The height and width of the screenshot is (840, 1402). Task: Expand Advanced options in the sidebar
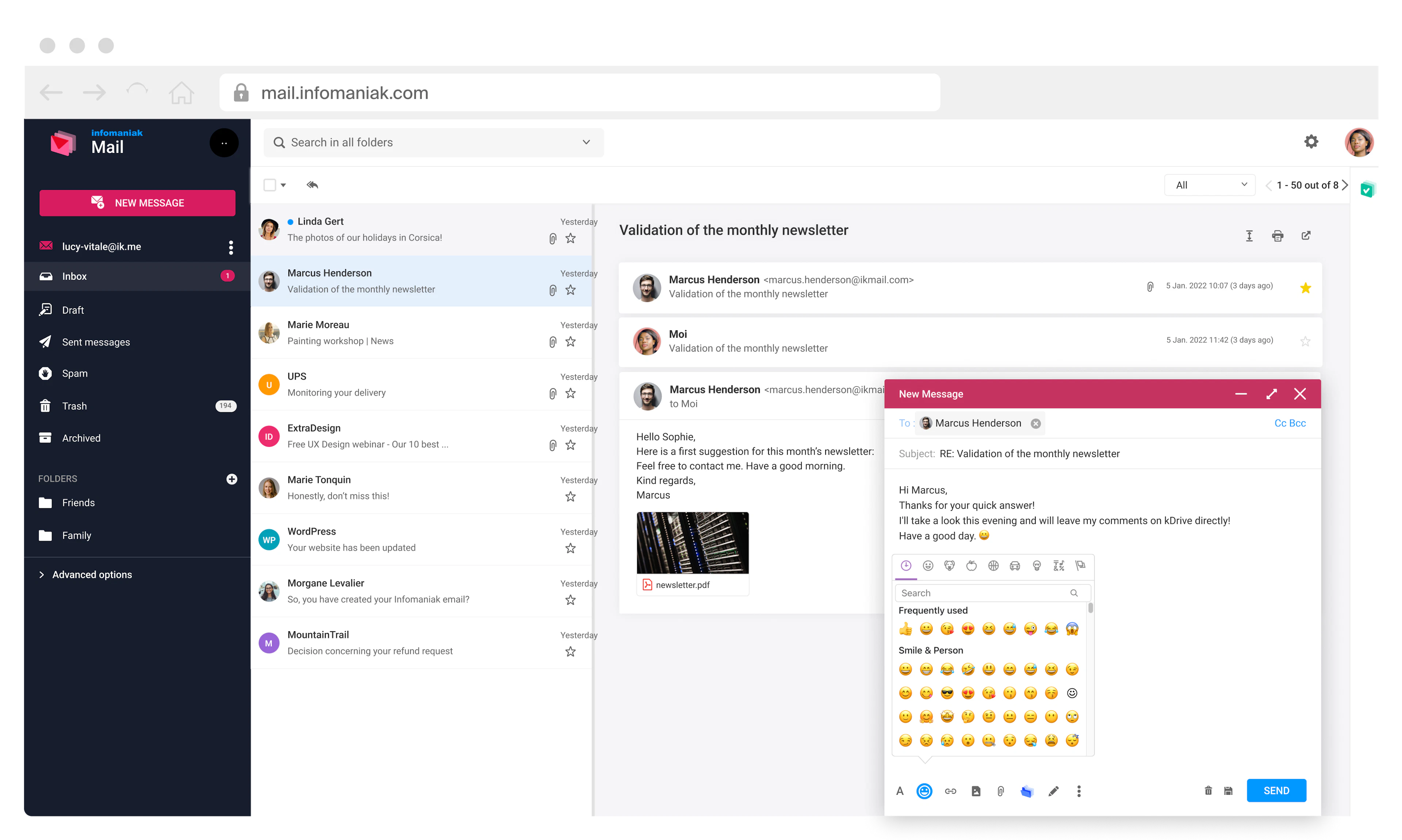[x=92, y=574]
